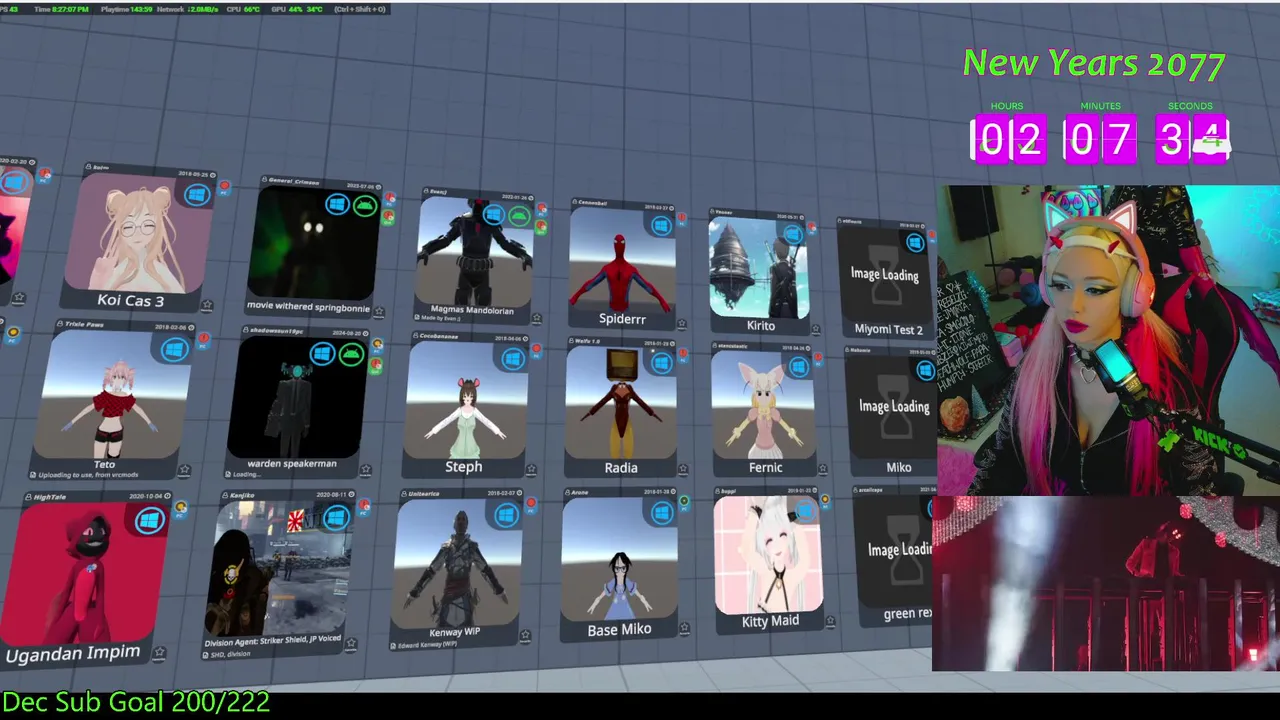Viewport: 1280px width, 720px height.
Task: Click Windows platform icon on movie withered springbonnie card
Action: pyautogui.click(x=337, y=205)
